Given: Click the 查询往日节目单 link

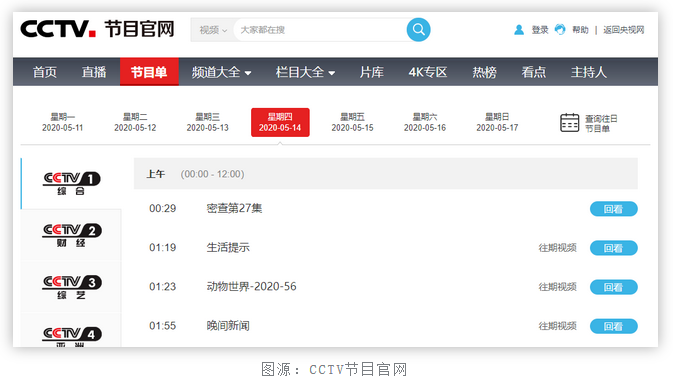Looking at the screenshot, I should pos(601,123).
